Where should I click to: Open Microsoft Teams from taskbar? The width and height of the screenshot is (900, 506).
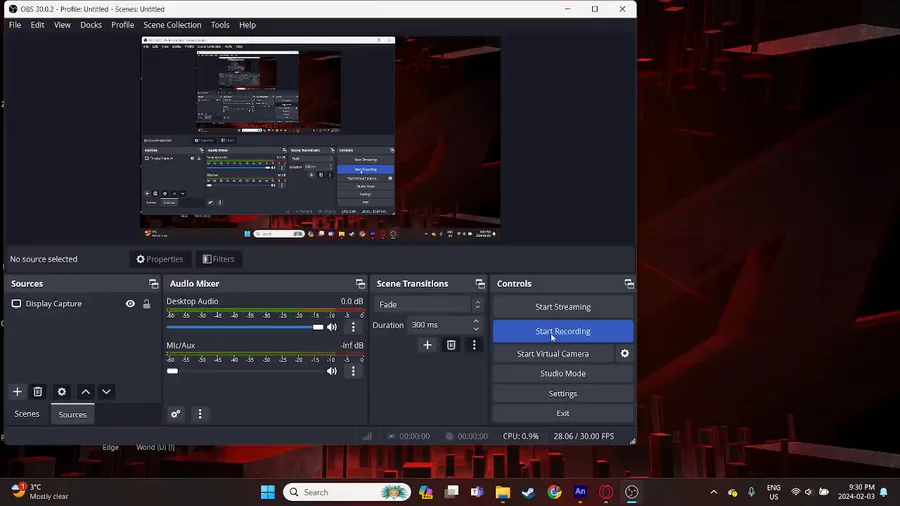click(x=477, y=492)
